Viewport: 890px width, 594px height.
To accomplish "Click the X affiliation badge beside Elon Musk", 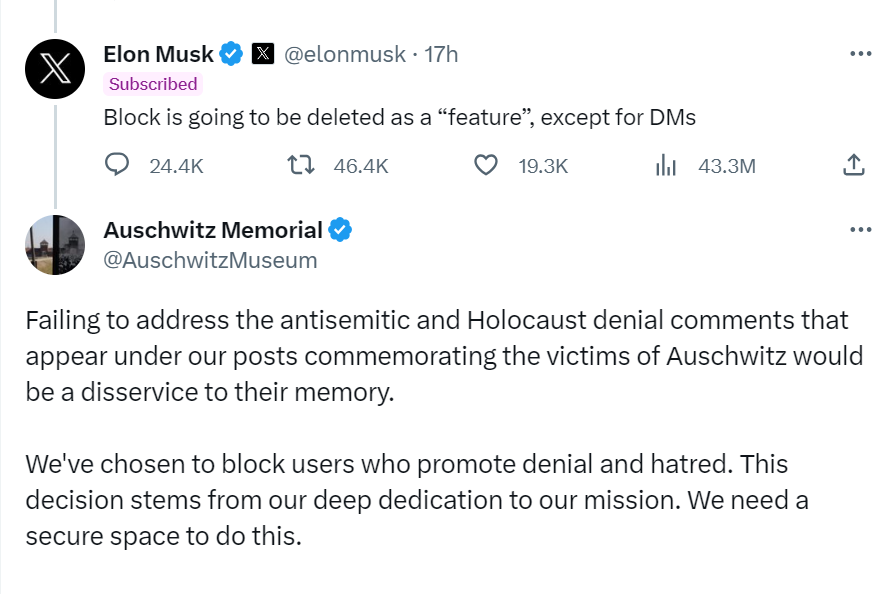I will coord(262,53).
